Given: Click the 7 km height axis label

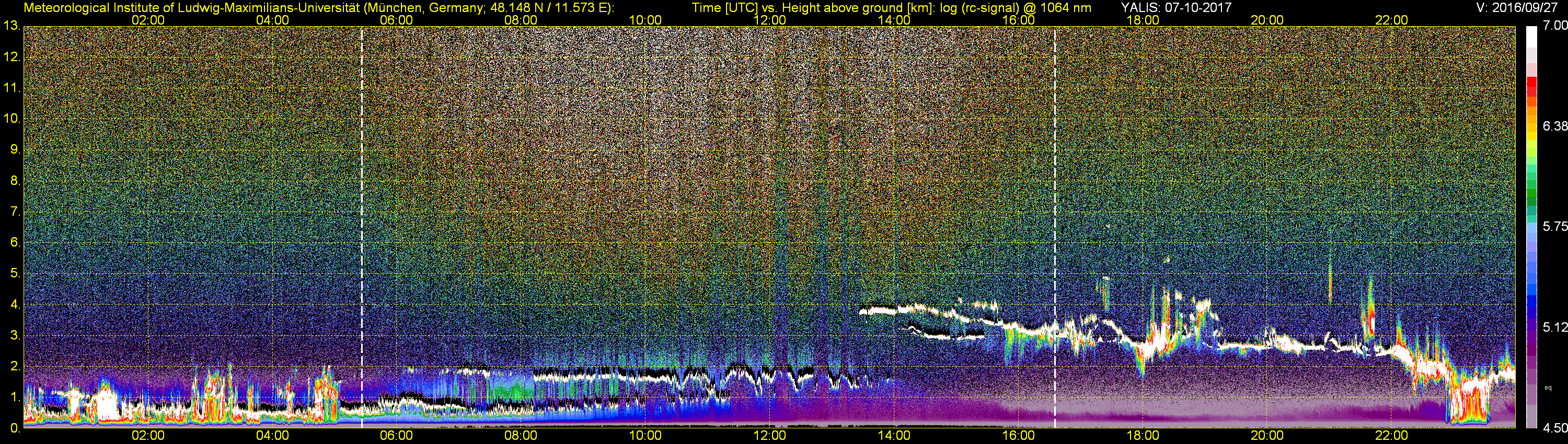Looking at the screenshot, I should point(14,212).
